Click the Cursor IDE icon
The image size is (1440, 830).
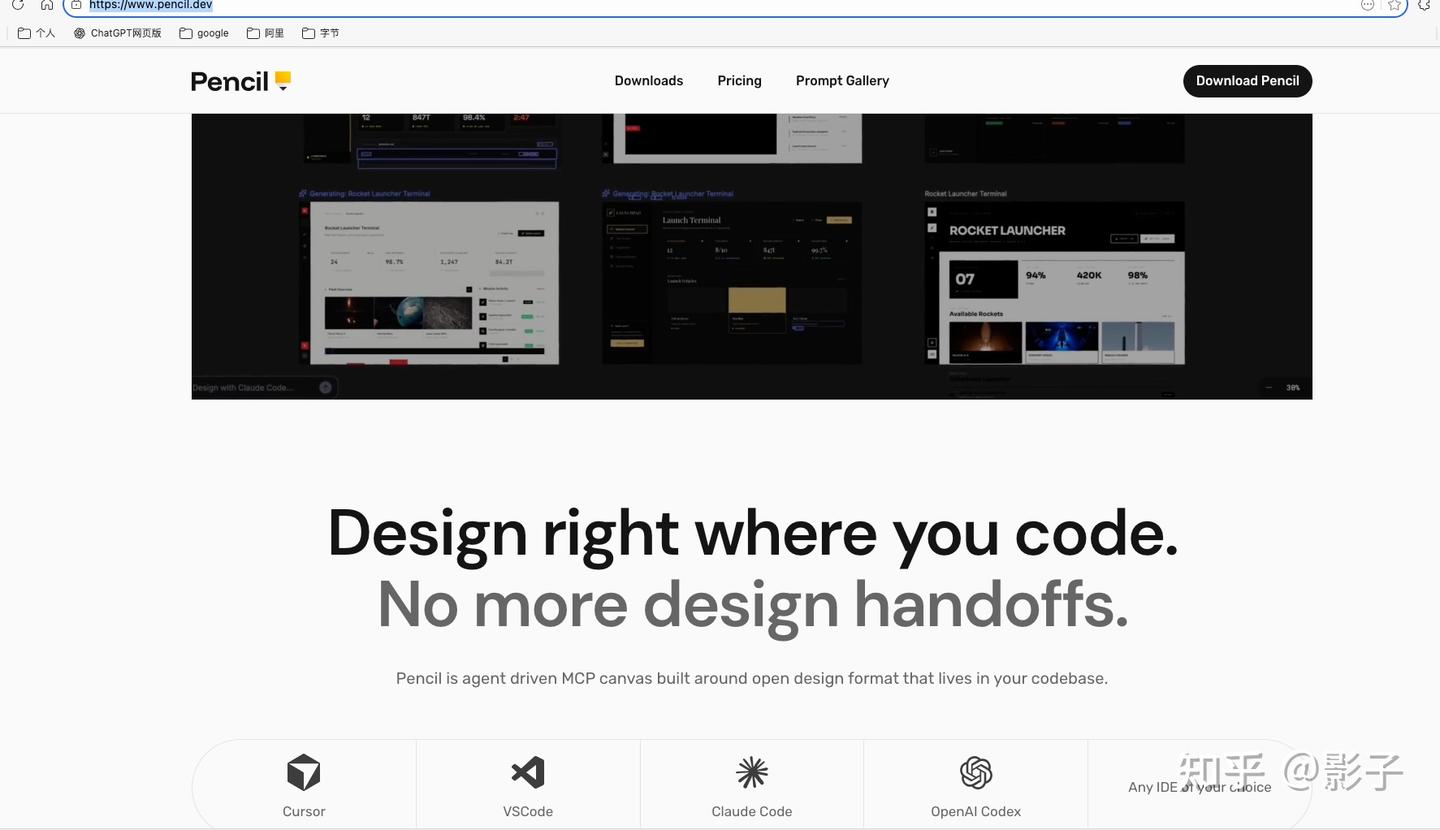pos(303,773)
